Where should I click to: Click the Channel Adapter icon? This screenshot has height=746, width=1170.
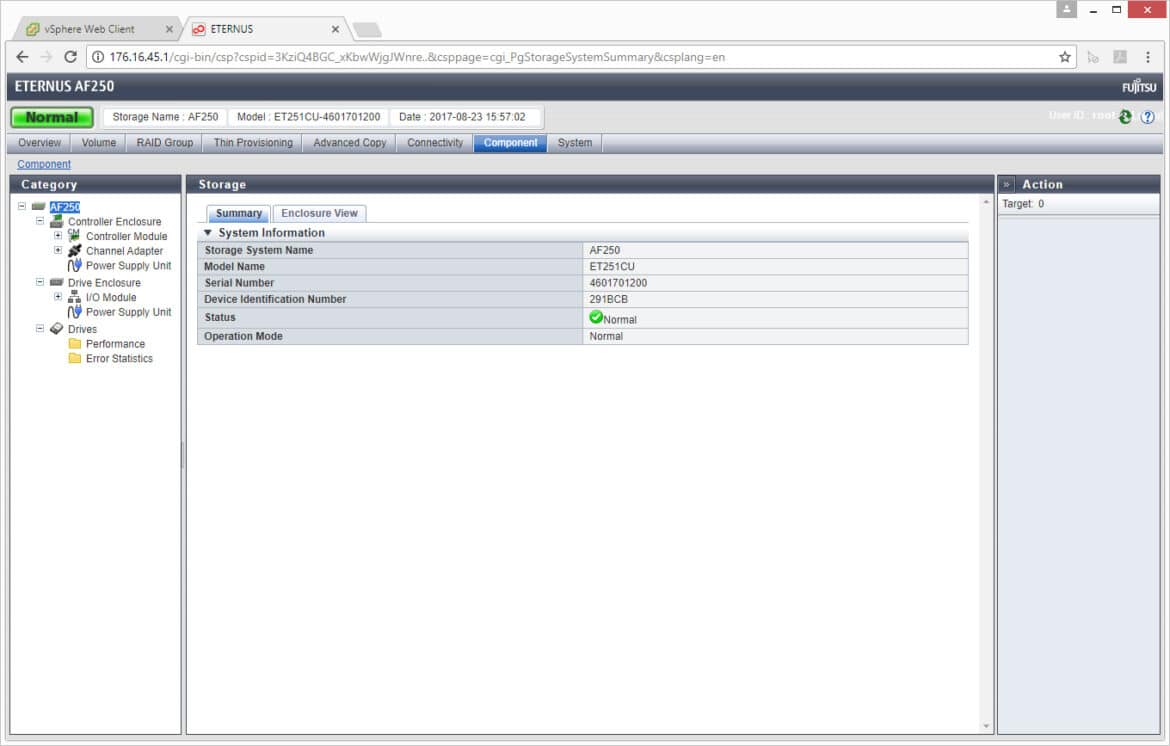coord(75,251)
